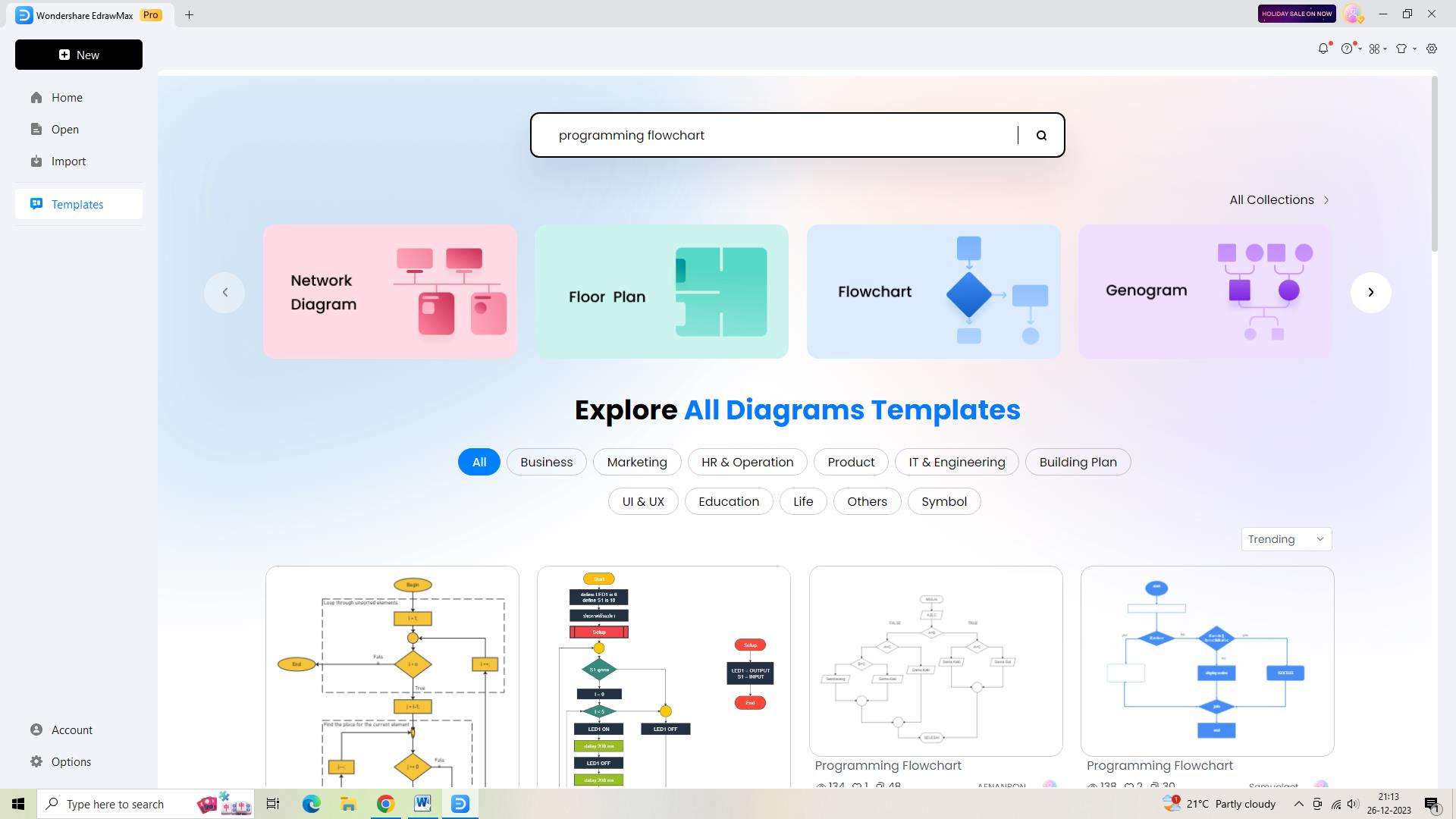This screenshot has height=819, width=1456.
Task: Click the search magnifier icon
Action: [x=1041, y=134]
